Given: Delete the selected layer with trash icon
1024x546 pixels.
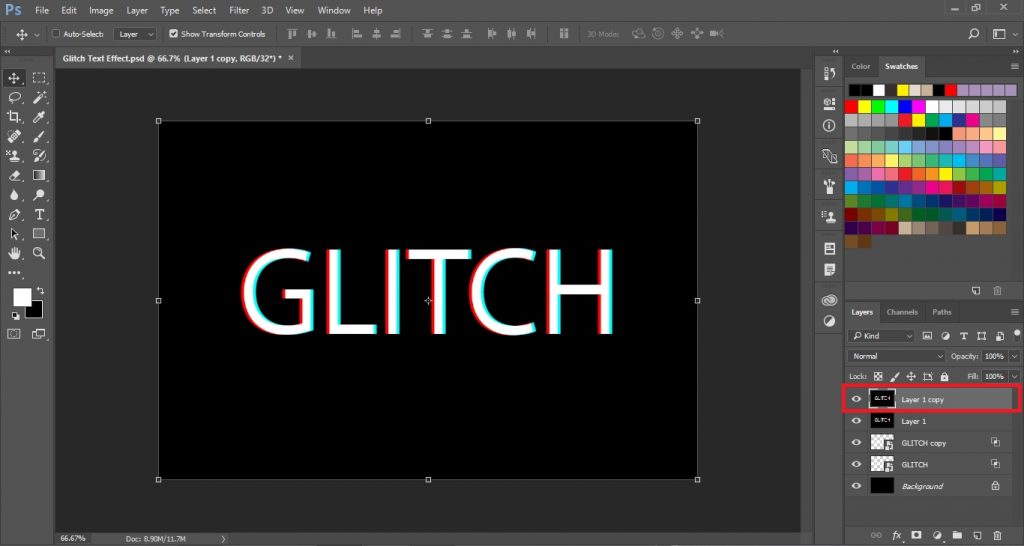Looking at the screenshot, I should pos(997,535).
